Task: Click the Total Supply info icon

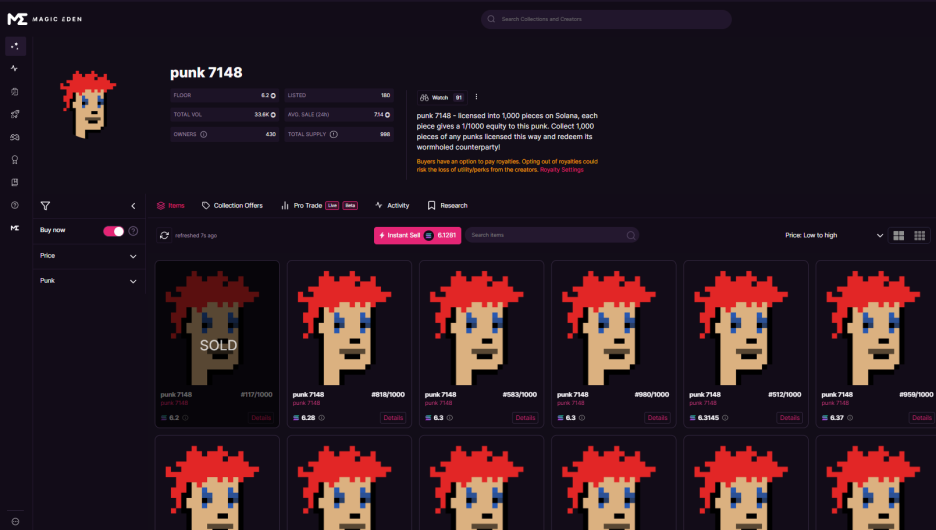Action: (334, 134)
